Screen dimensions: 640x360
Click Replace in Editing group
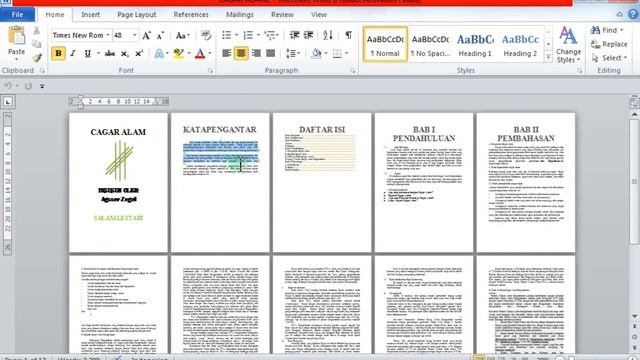click(x=609, y=44)
